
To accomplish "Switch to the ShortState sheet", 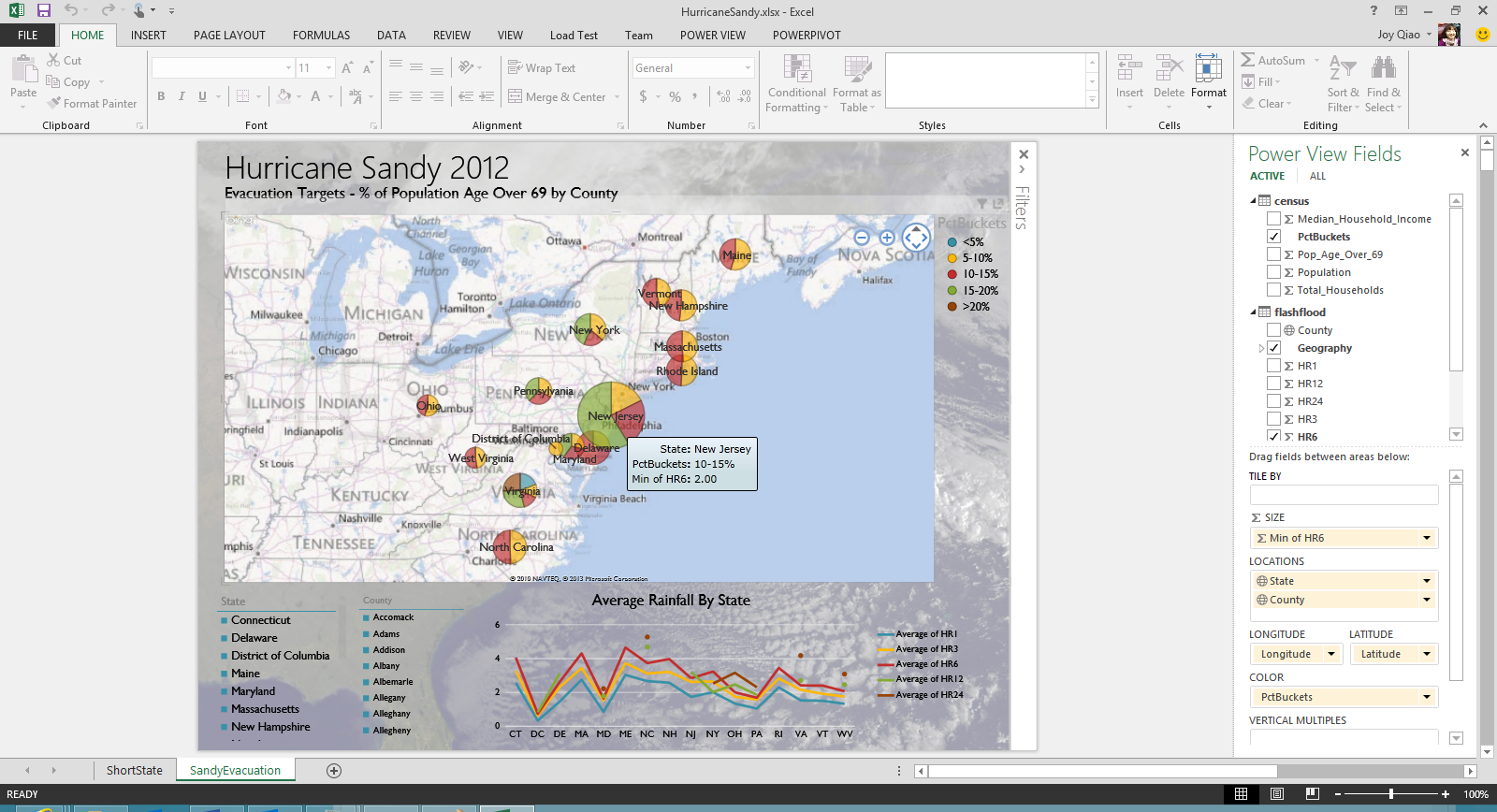I will coord(134,771).
